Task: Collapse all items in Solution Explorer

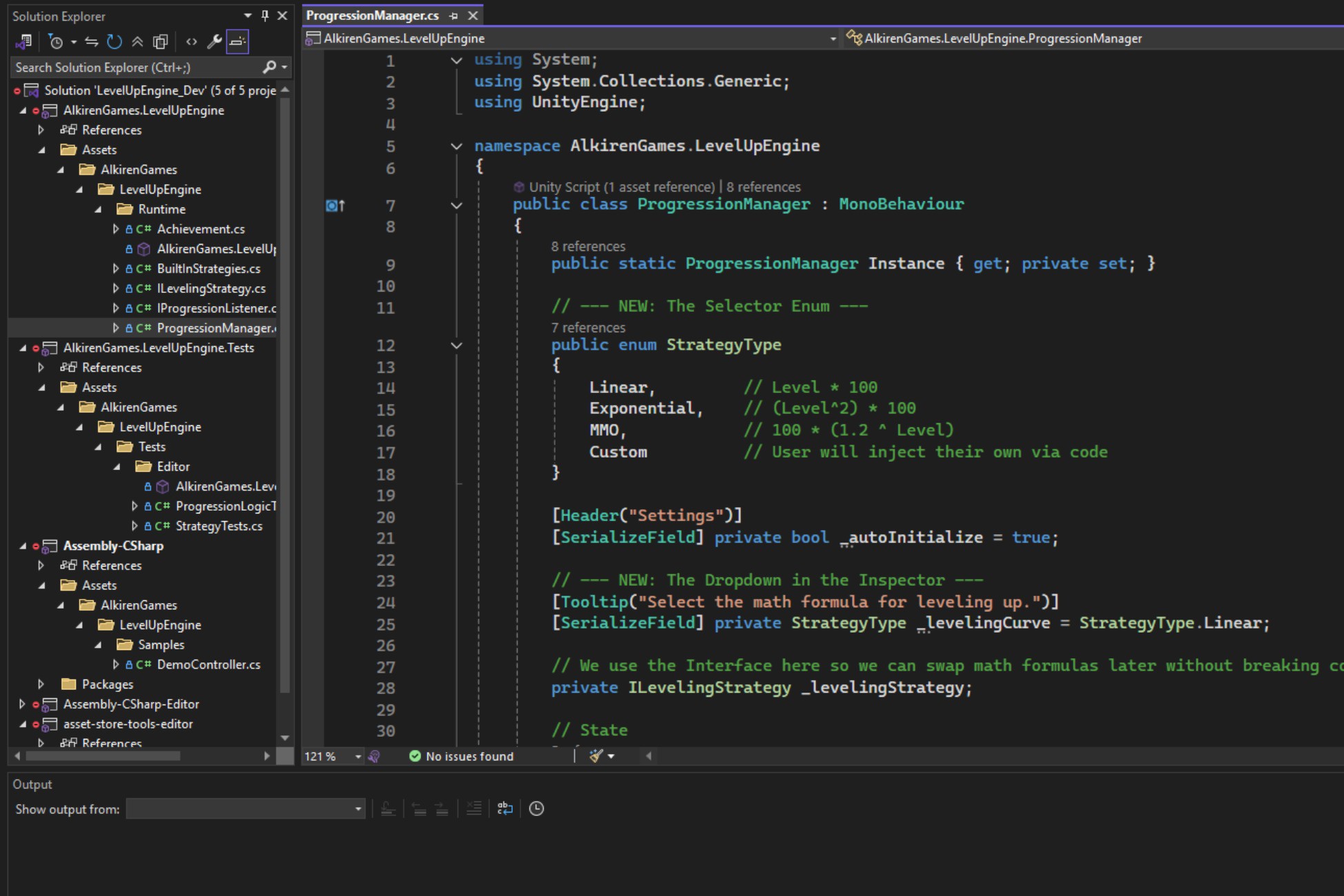Action: [137, 43]
